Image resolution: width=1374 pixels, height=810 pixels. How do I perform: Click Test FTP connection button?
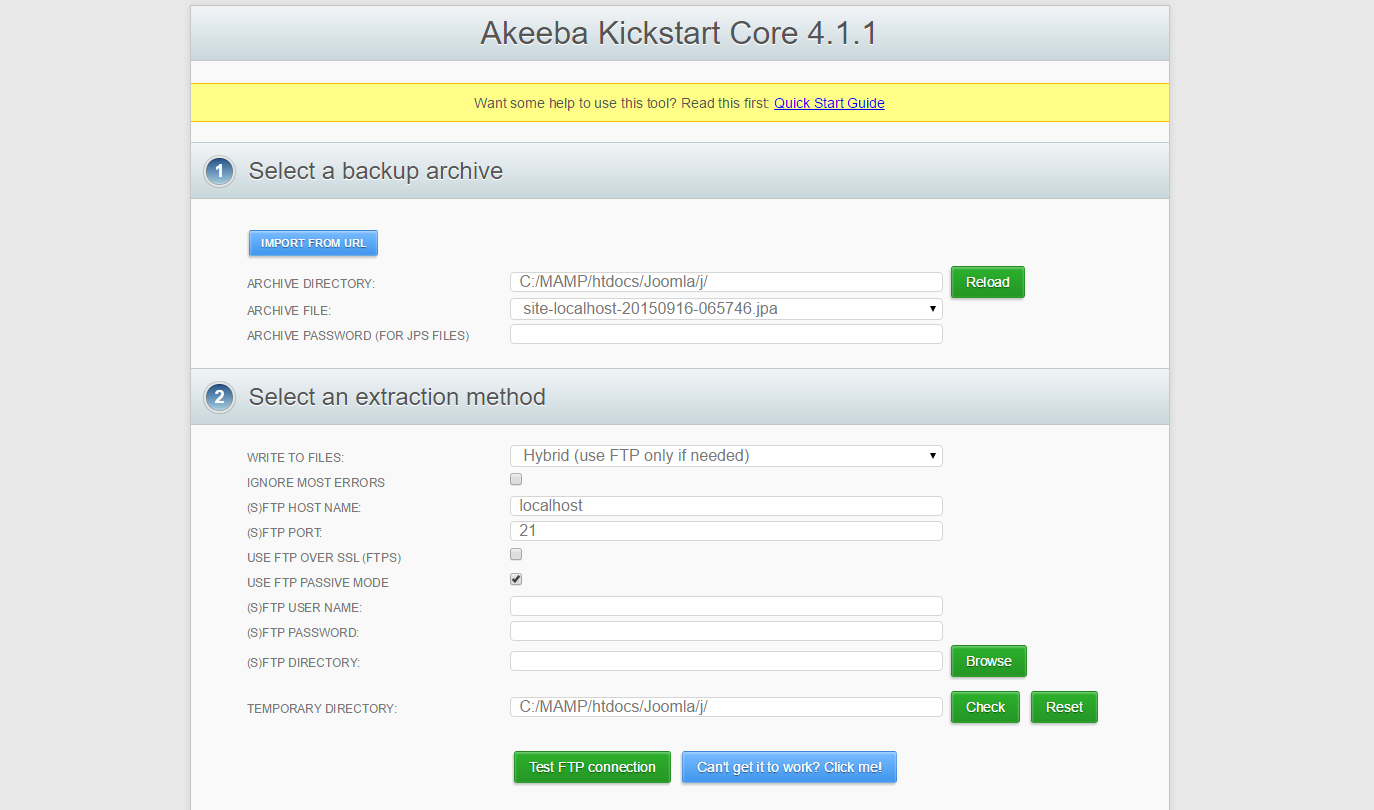coord(592,767)
